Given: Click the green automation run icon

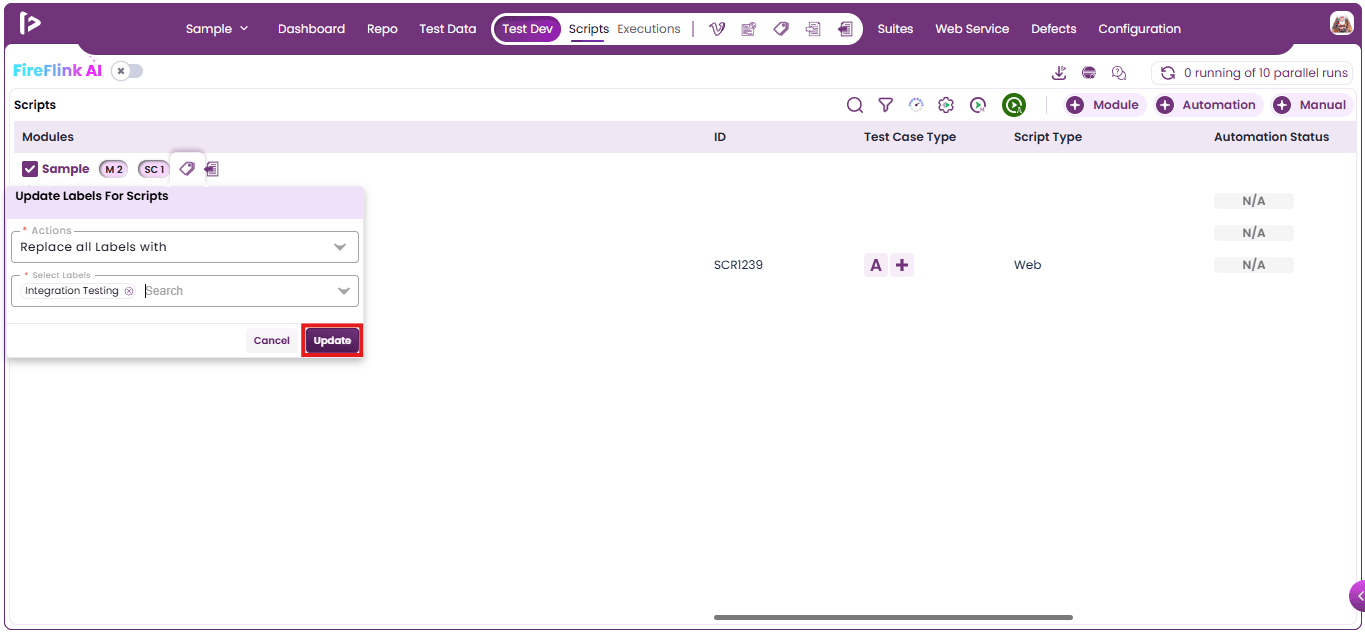Looking at the screenshot, I should click(x=1014, y=105).
